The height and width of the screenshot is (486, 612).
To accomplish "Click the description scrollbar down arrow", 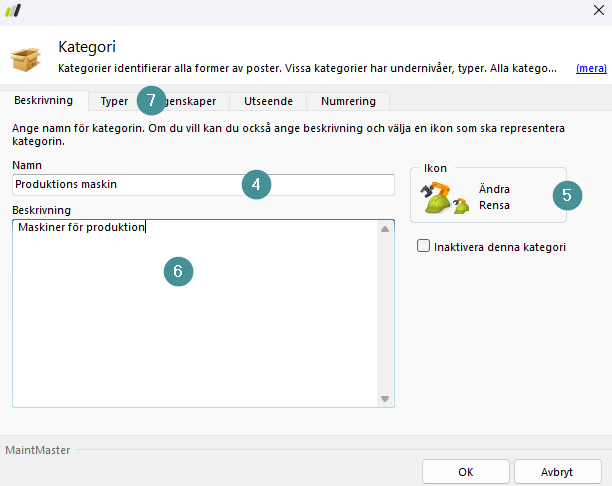I will (385, 399).
